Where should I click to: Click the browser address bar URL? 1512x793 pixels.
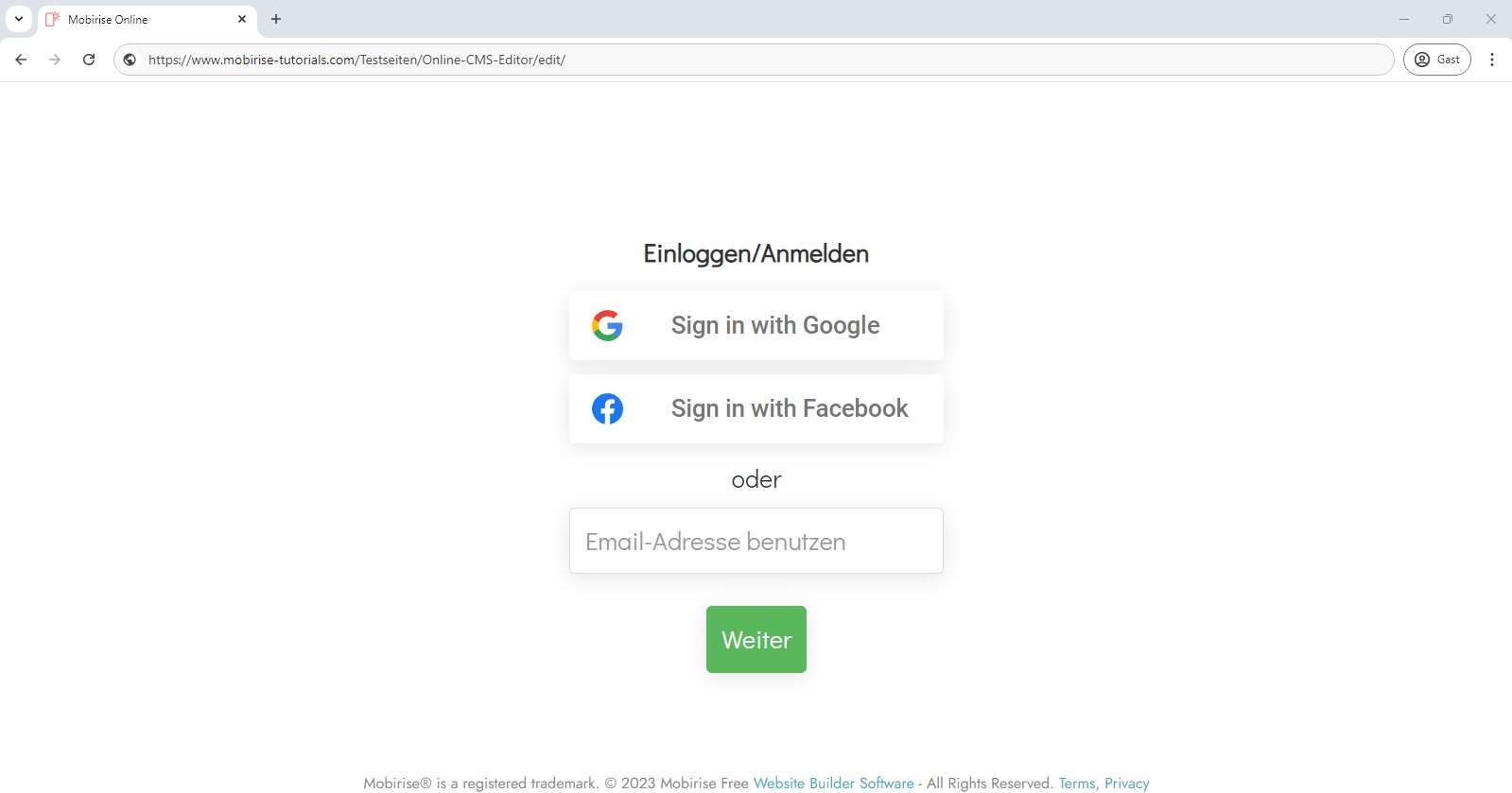(356, 60)
